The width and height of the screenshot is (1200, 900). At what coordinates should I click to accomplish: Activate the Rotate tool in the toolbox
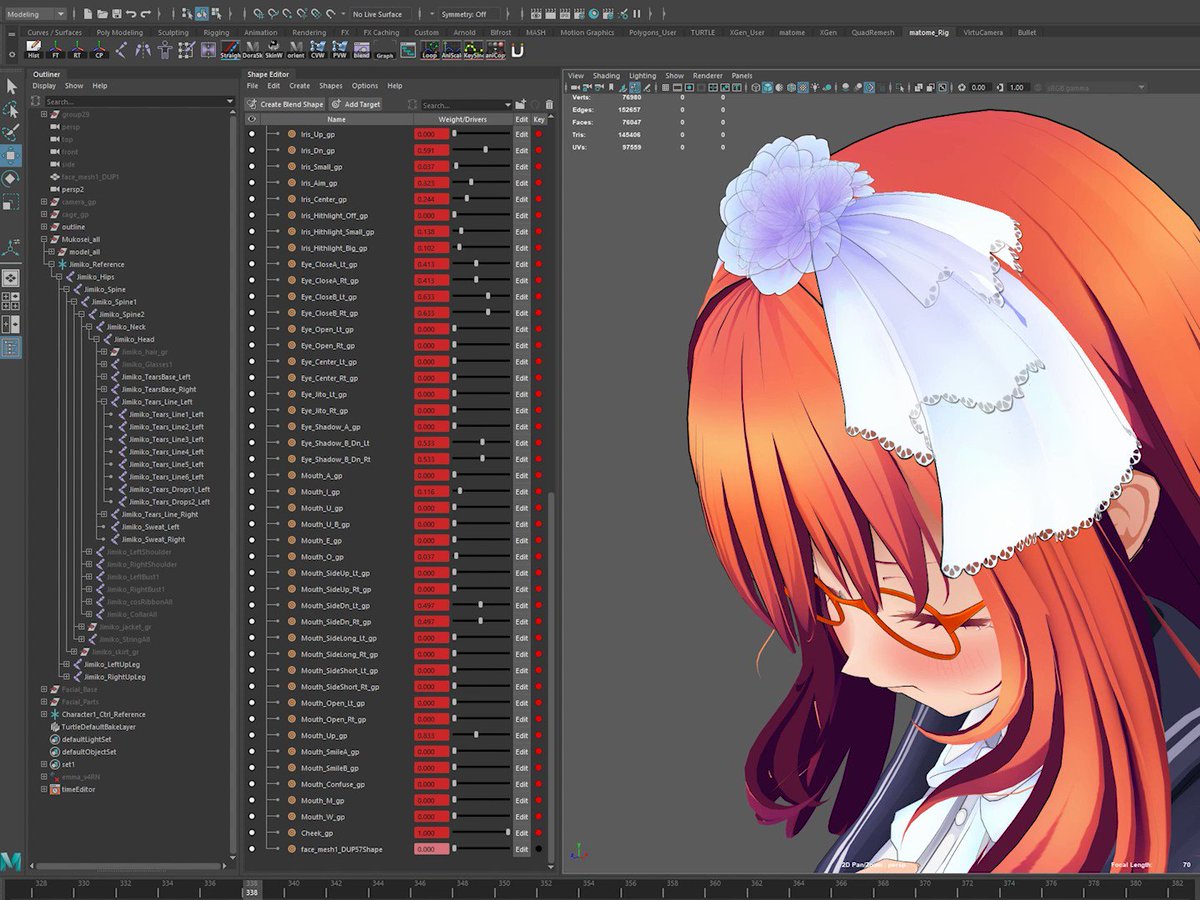pyautogui.click(x=11, y=178)
